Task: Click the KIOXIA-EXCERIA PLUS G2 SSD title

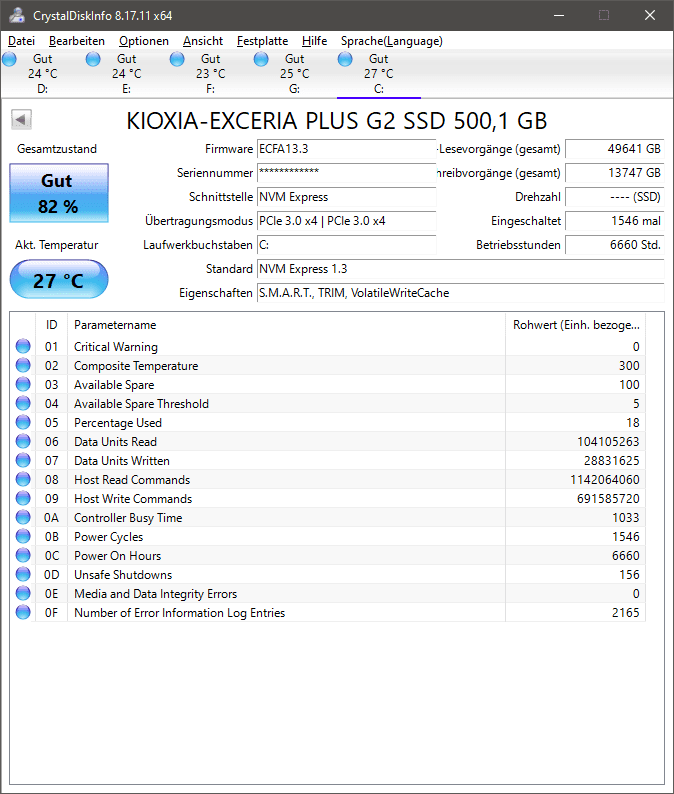Action: [337, 121]
